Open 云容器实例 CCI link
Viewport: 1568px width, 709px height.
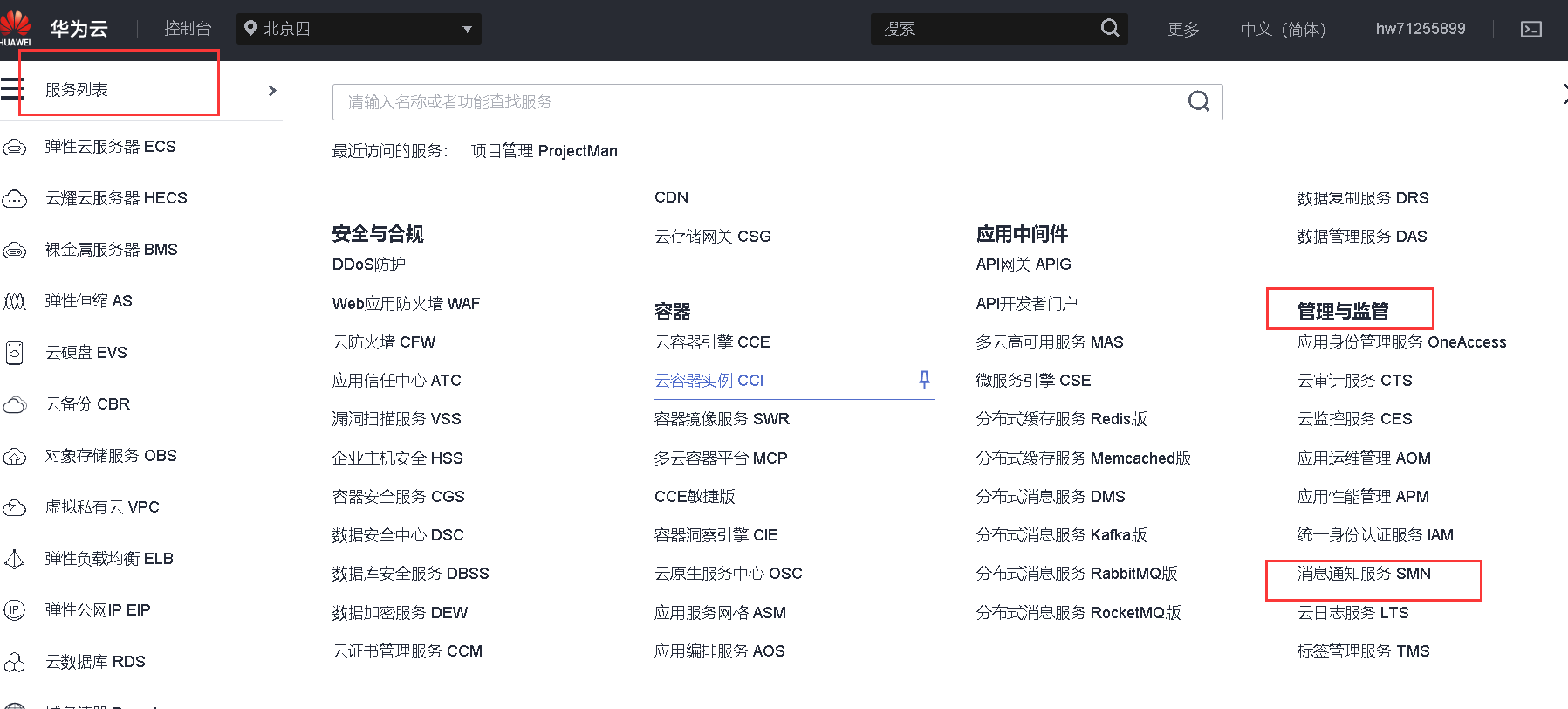709,381
